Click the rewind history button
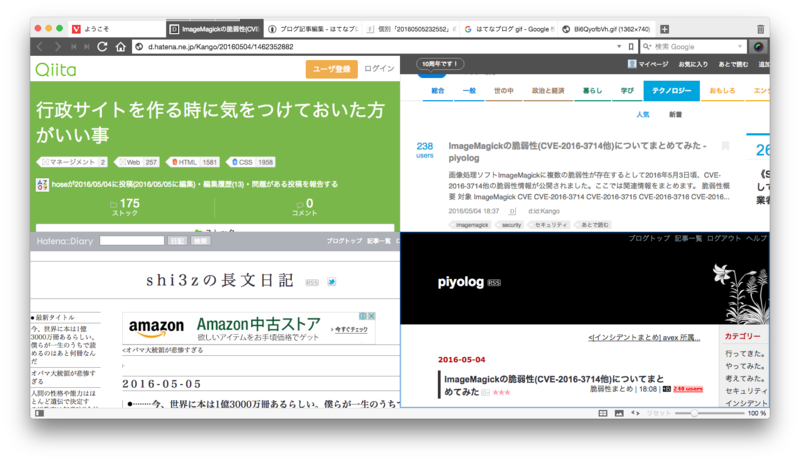Screen dimensions: 800x462 click(73, 47)
